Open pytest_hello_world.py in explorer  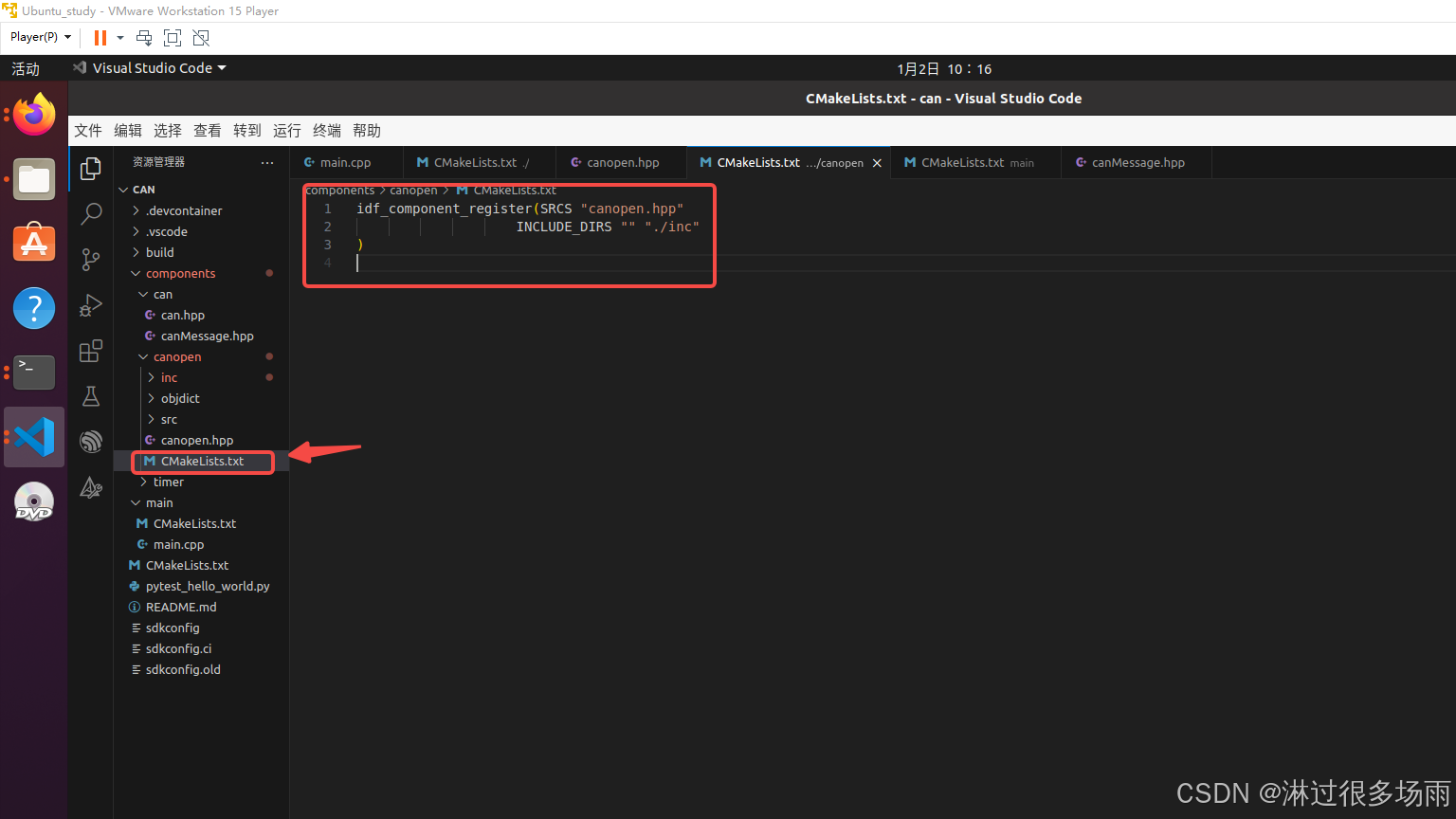click(x=202, y=586)
